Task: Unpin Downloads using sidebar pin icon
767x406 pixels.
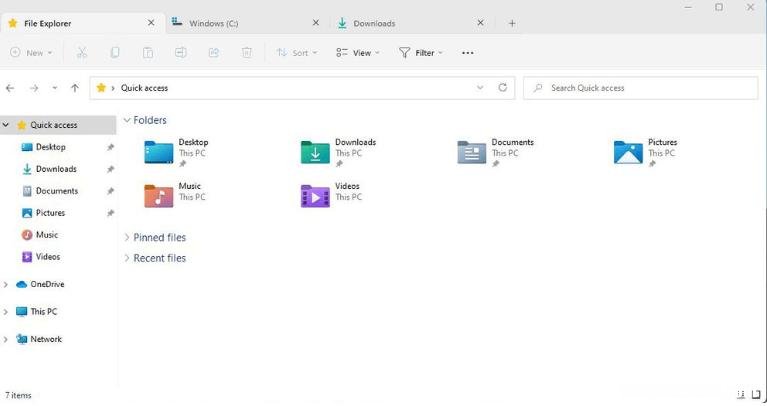Action: coord(111,169)
